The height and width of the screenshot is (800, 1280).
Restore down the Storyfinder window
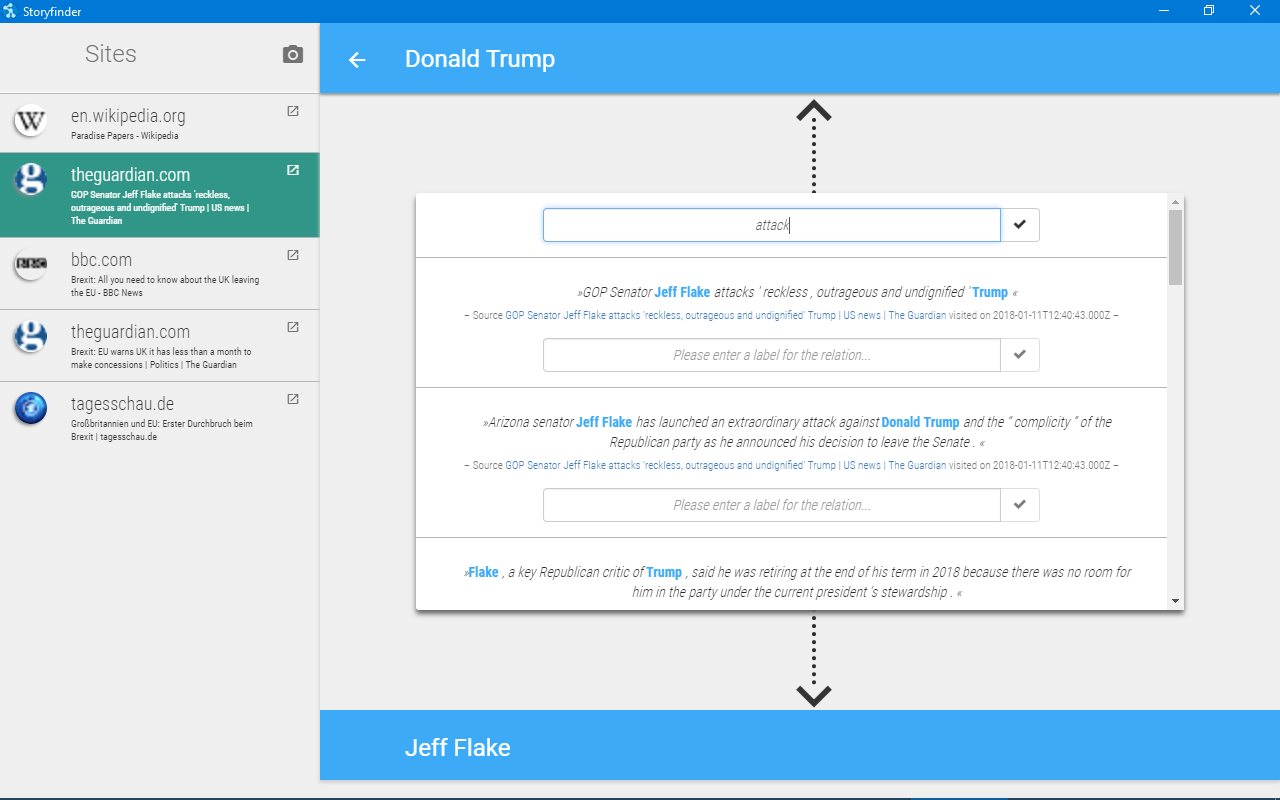[1209, 11]
